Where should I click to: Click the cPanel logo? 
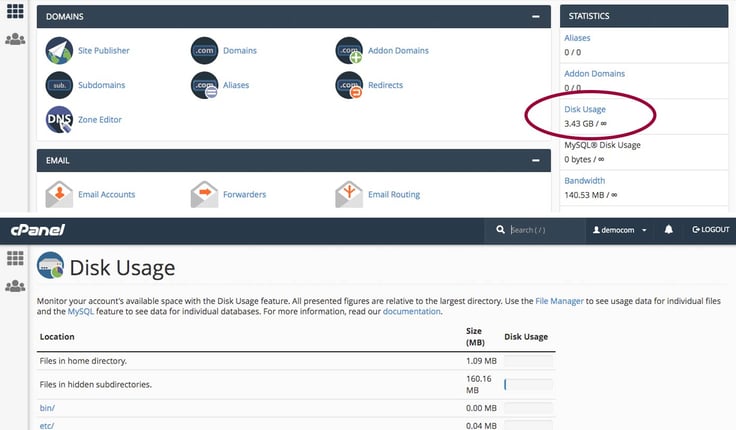tap(38, 230)
